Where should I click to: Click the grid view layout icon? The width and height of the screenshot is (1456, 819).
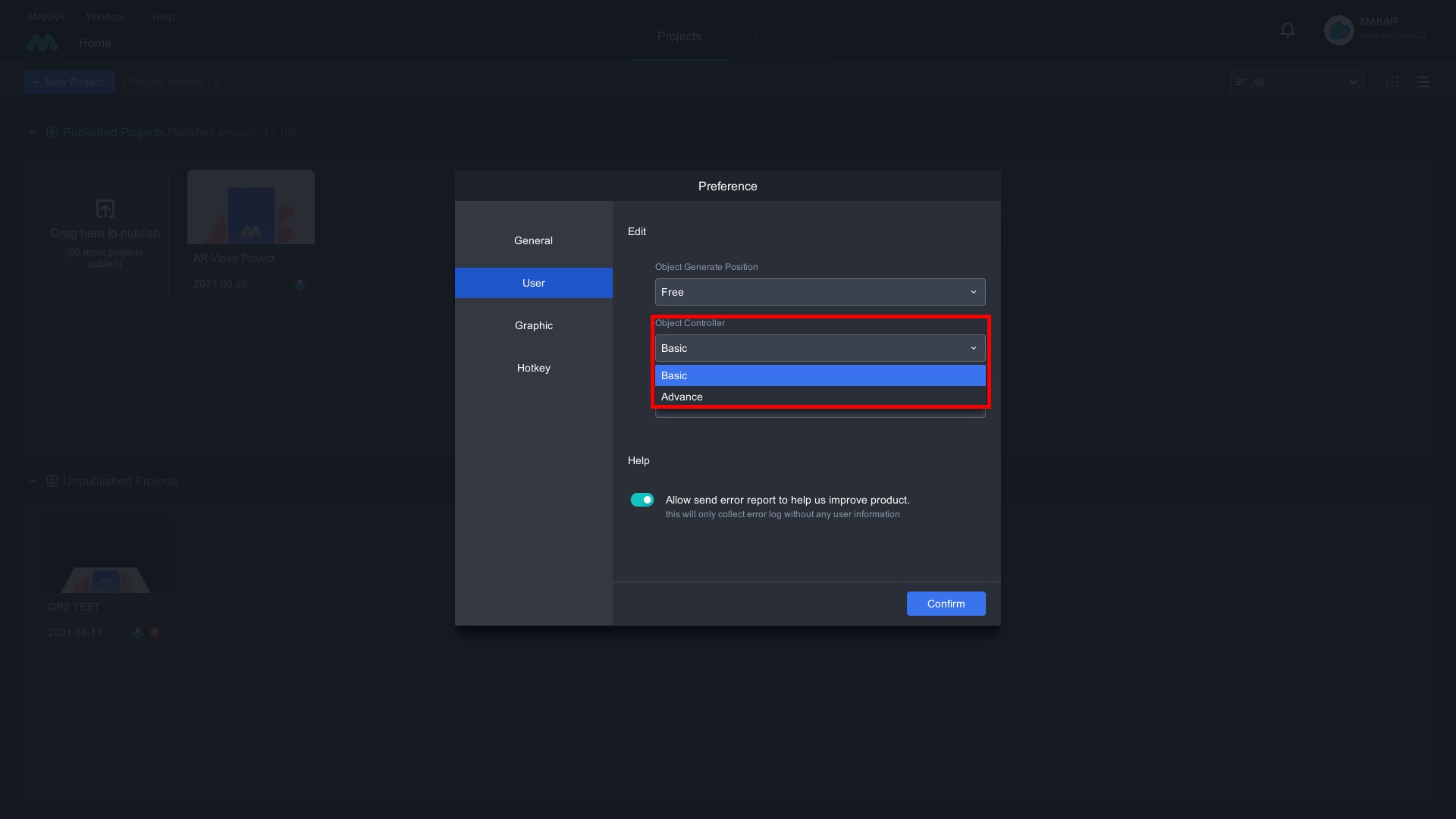coord(1392,80)
